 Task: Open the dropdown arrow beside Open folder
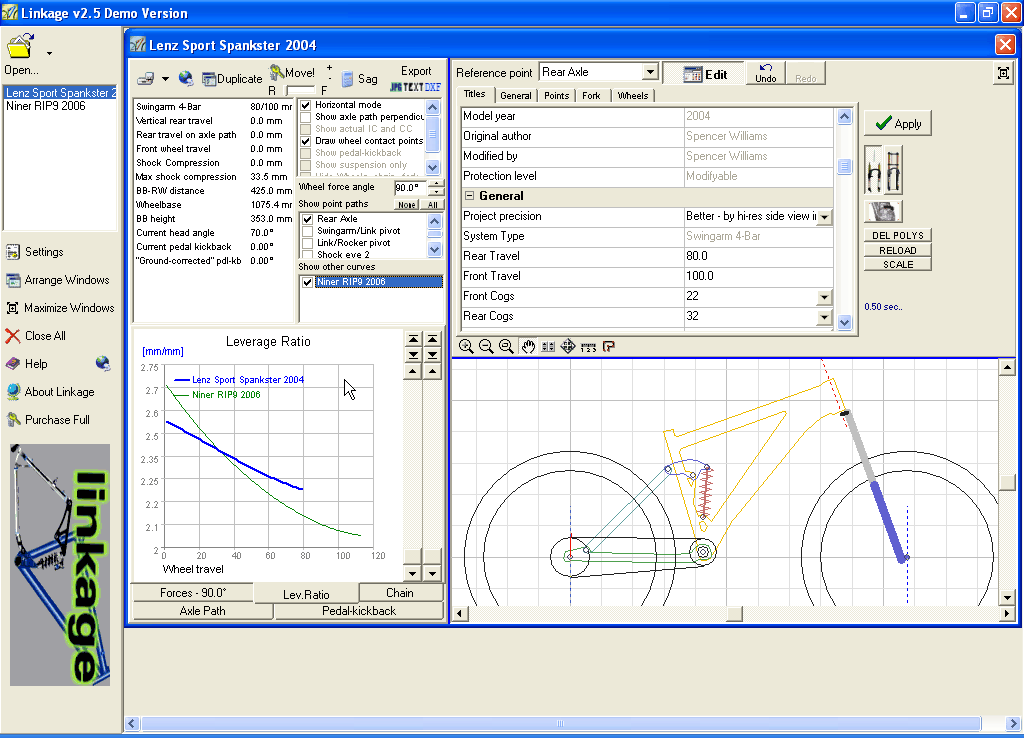[x=49, y=54]
